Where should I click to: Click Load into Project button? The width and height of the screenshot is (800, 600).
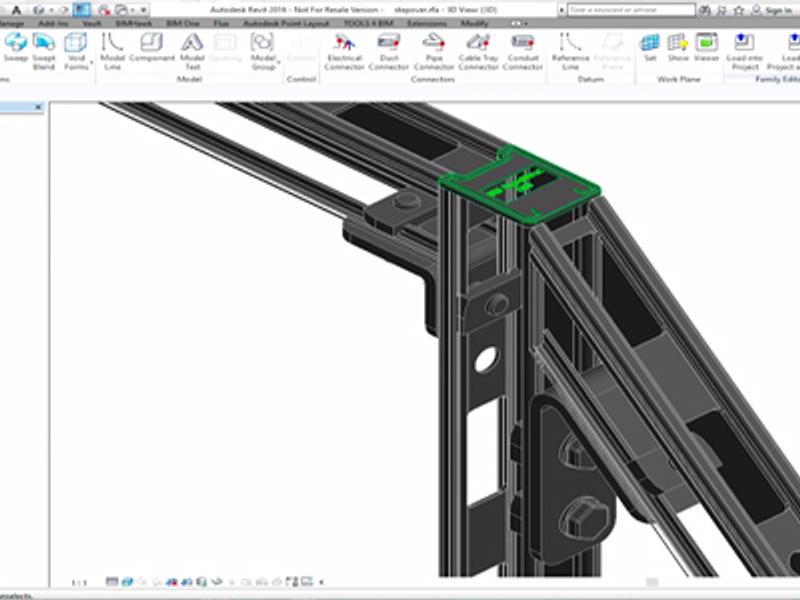(743, 48)
